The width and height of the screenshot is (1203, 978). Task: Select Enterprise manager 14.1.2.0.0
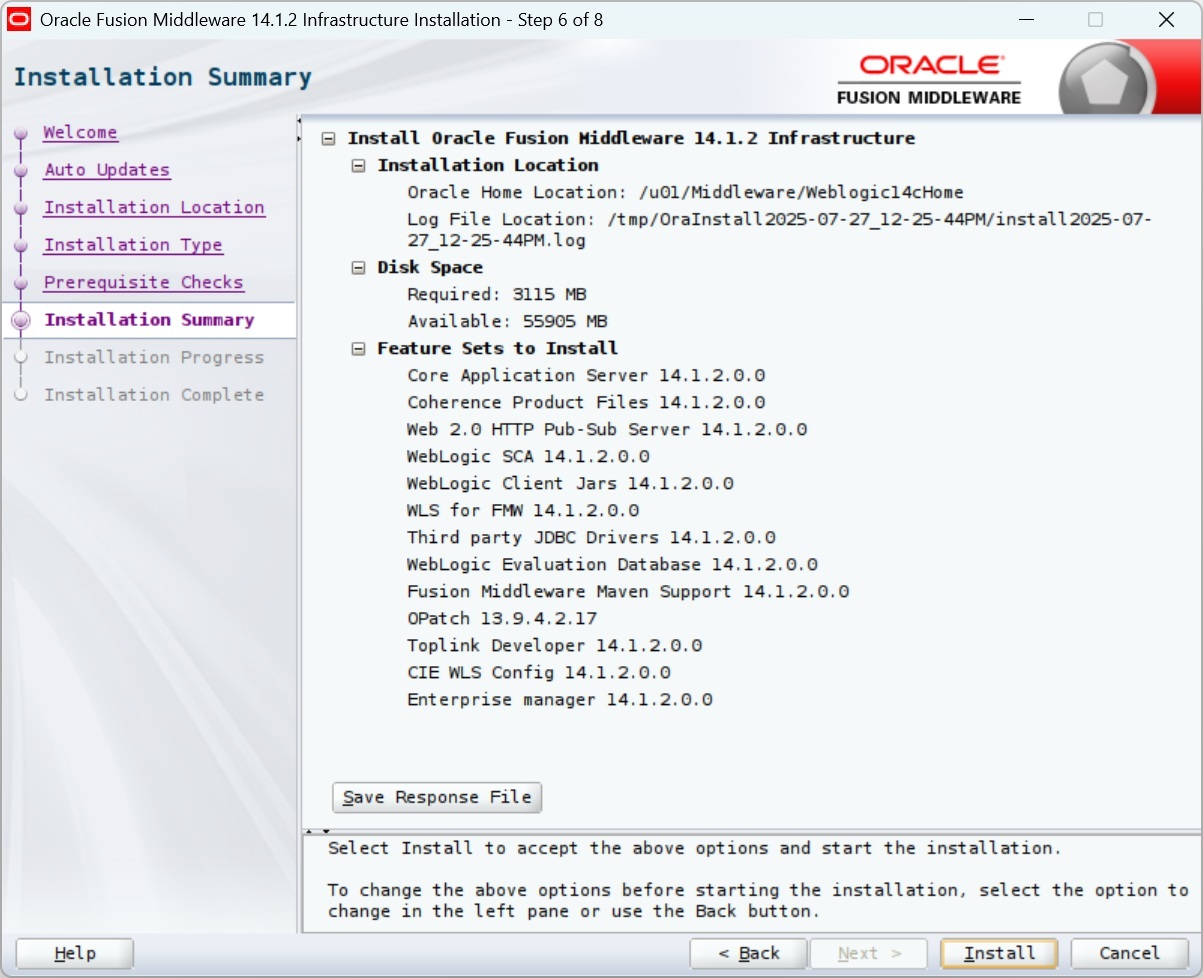tap(559, 700)
